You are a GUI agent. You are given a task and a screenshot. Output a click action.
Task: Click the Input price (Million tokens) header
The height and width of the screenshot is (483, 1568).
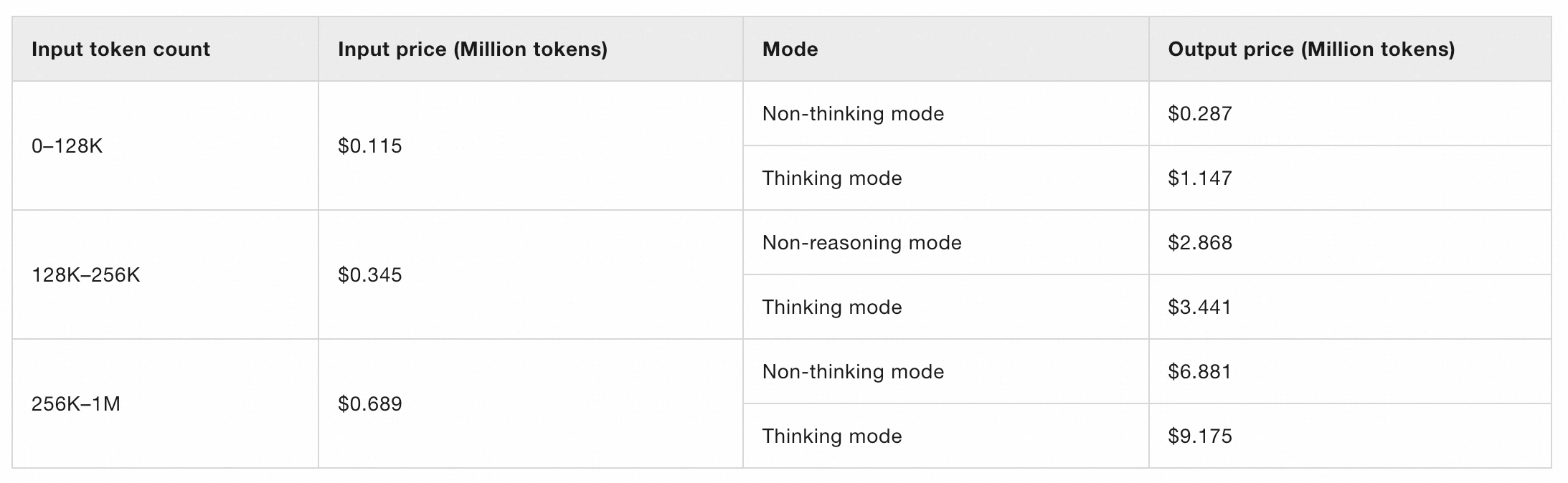tap(472, 49)
